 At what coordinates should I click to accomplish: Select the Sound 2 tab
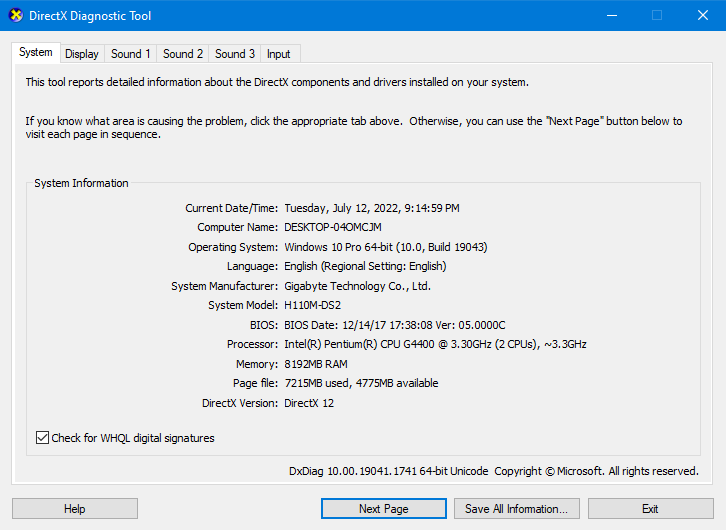click(183, 54)
